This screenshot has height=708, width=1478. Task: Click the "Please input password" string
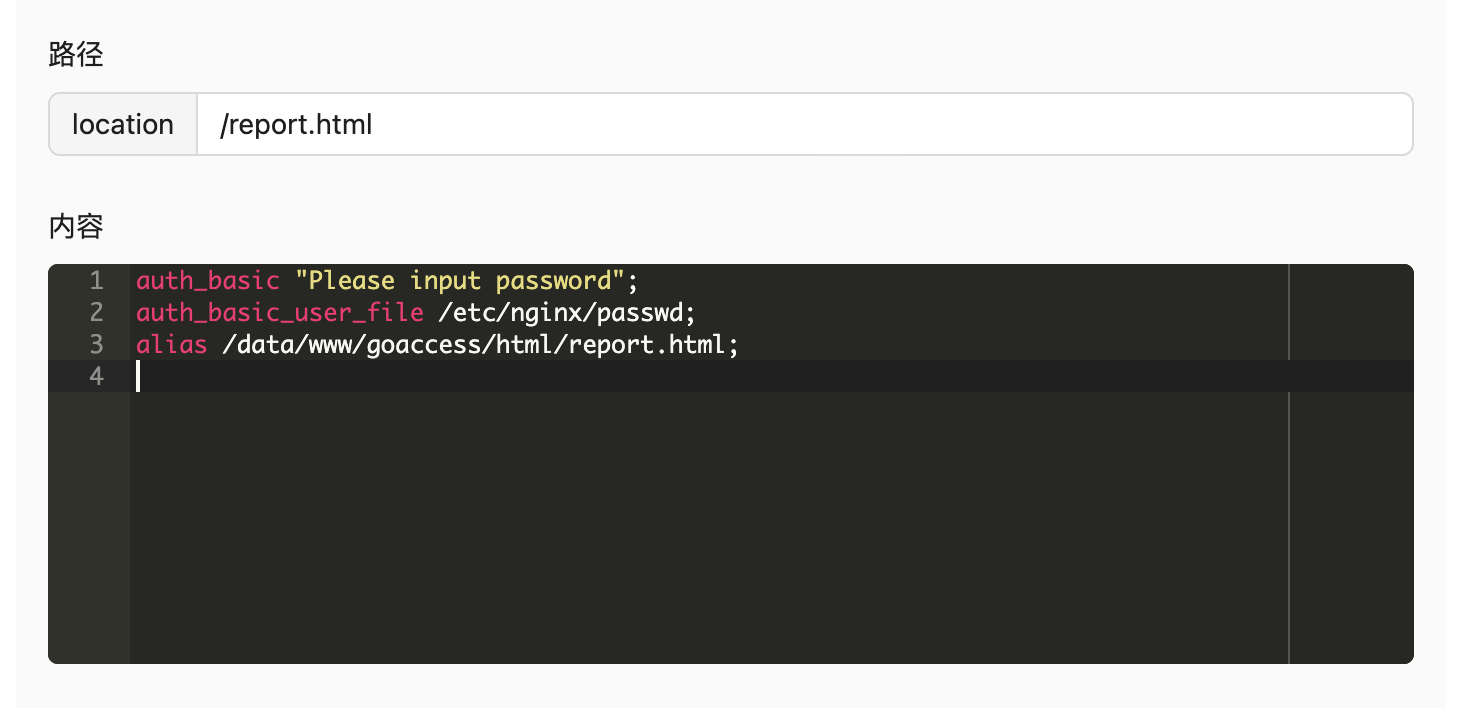click(x=460, y=280)
